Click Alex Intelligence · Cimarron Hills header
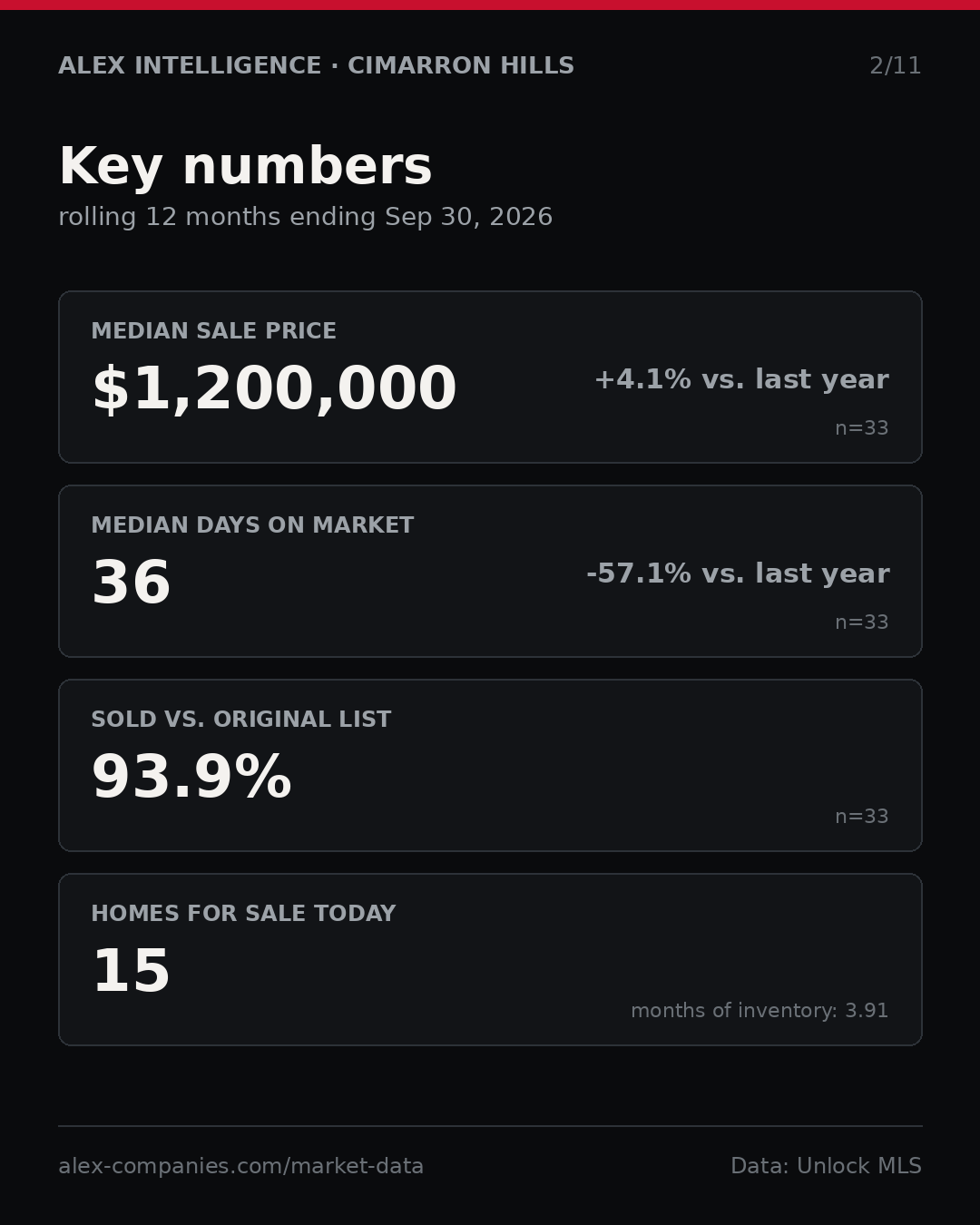Screen dimensions: 980x1225 click(317, 66)
